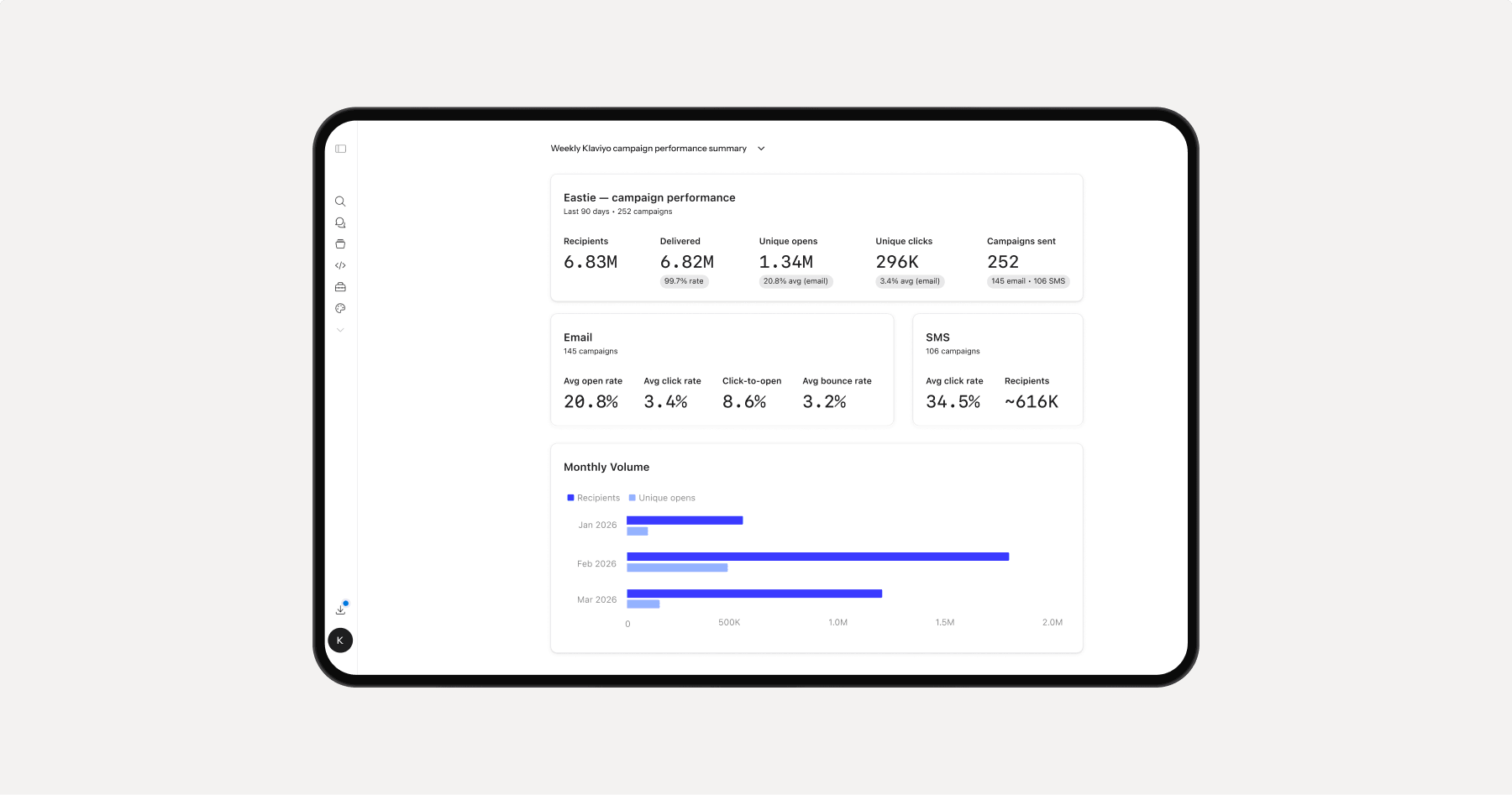Viewport: 1512px width, 795px height.
Task: Click the 6.82M delivered value
Action: (x=687, y=262)
